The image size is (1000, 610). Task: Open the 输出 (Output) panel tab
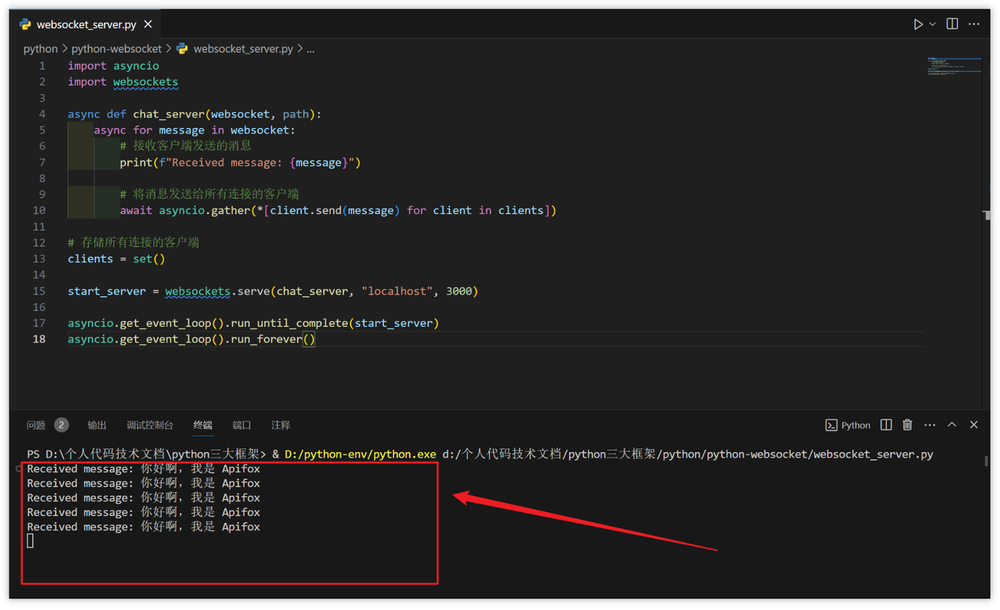(x=97, y=425)
